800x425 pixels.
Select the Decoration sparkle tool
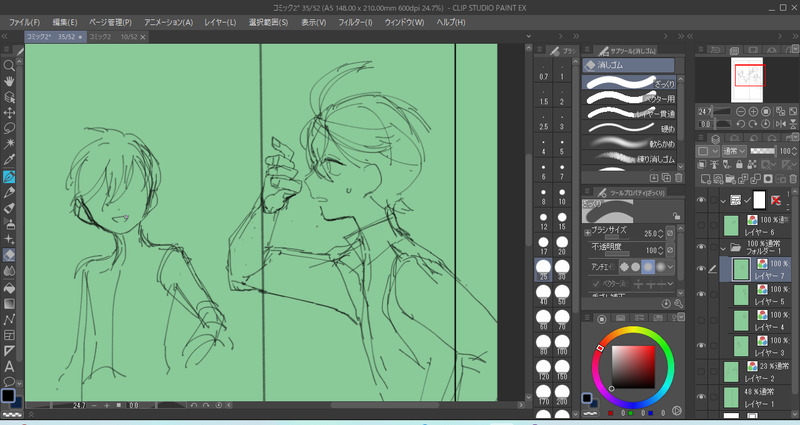[9, 239]
